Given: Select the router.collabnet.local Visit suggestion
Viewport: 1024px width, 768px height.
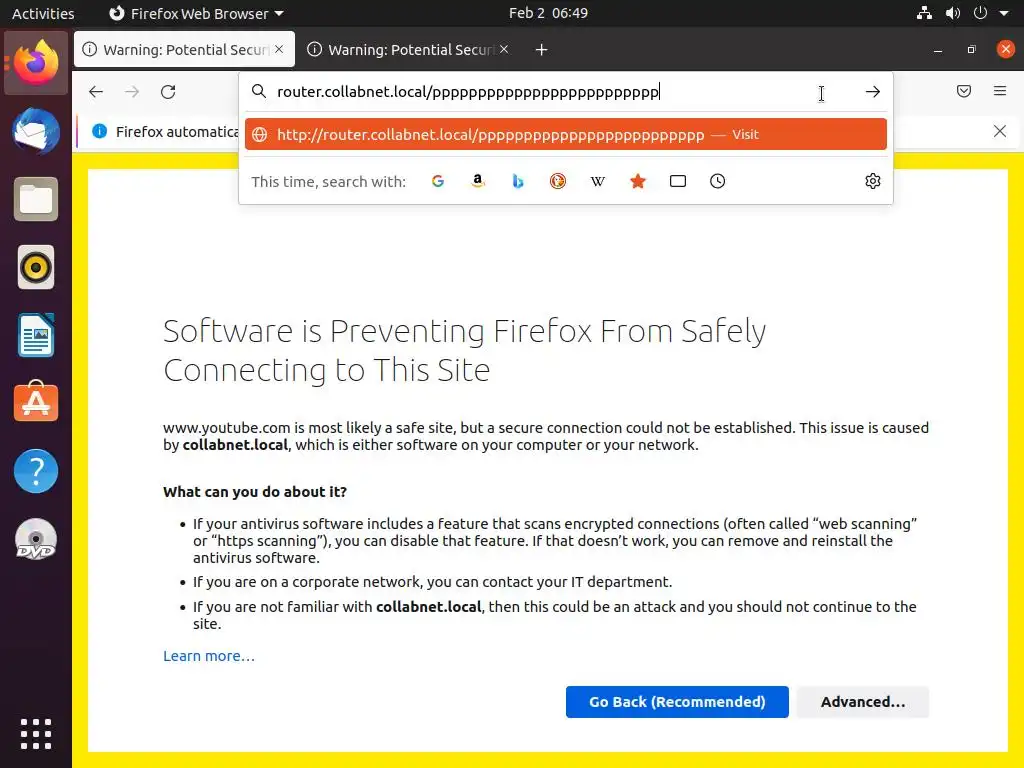Looking at the screenshot, I should [565, 134].
